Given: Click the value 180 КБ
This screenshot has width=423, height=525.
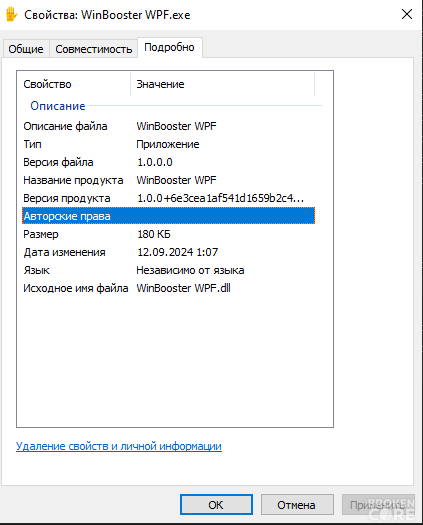Looking at the screenshot, I should click(154, 234).
